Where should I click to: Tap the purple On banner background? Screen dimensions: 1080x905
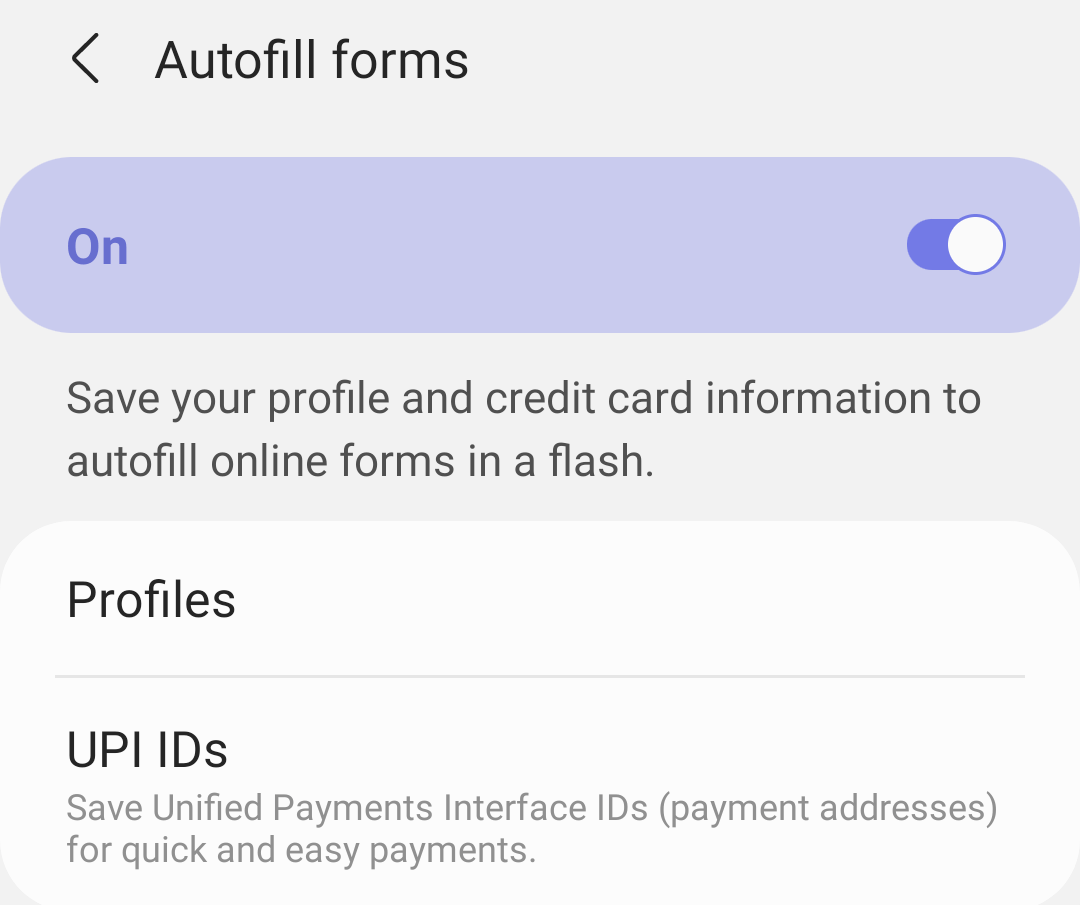[500, 245]
